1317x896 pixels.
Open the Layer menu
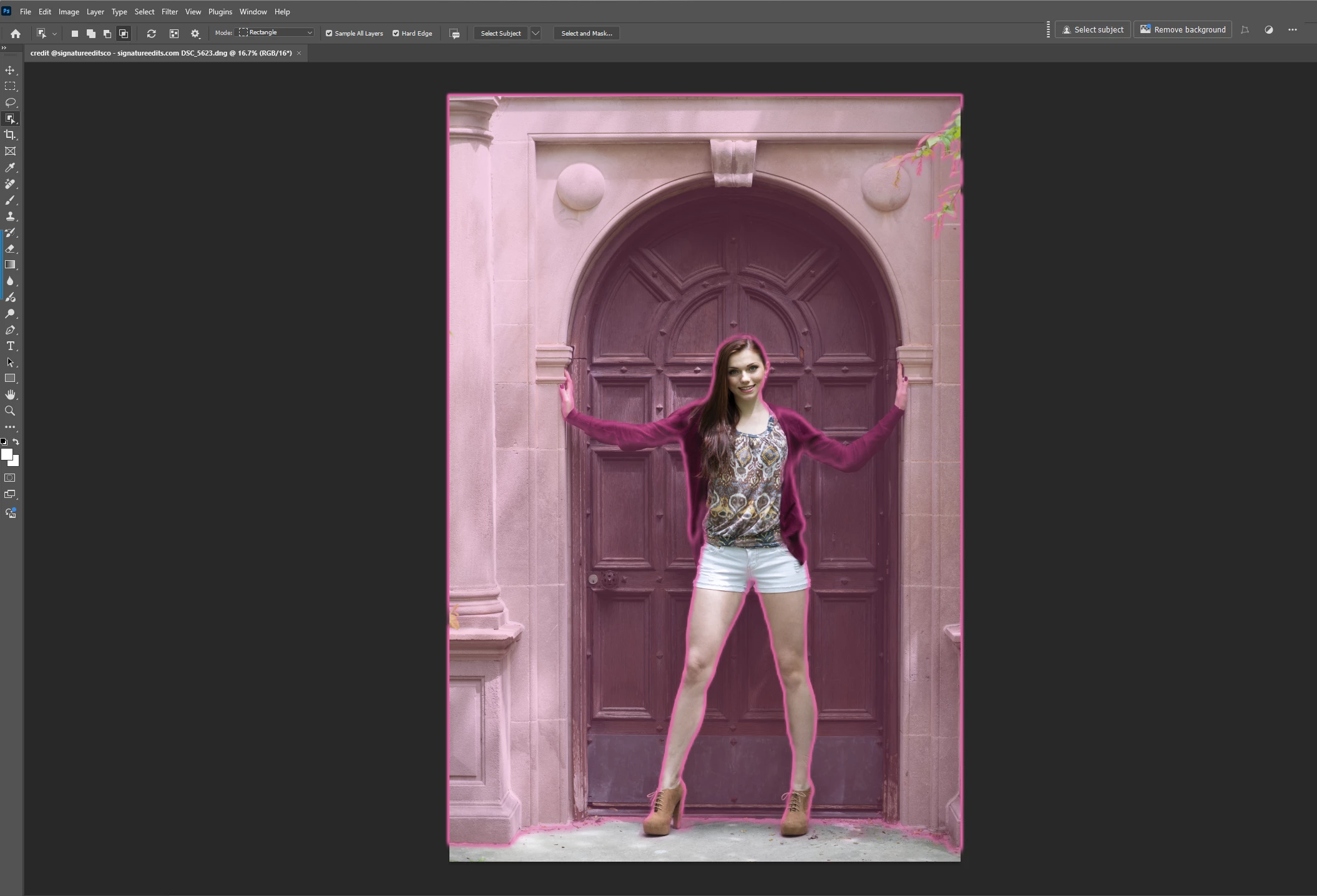coord(95,12)
